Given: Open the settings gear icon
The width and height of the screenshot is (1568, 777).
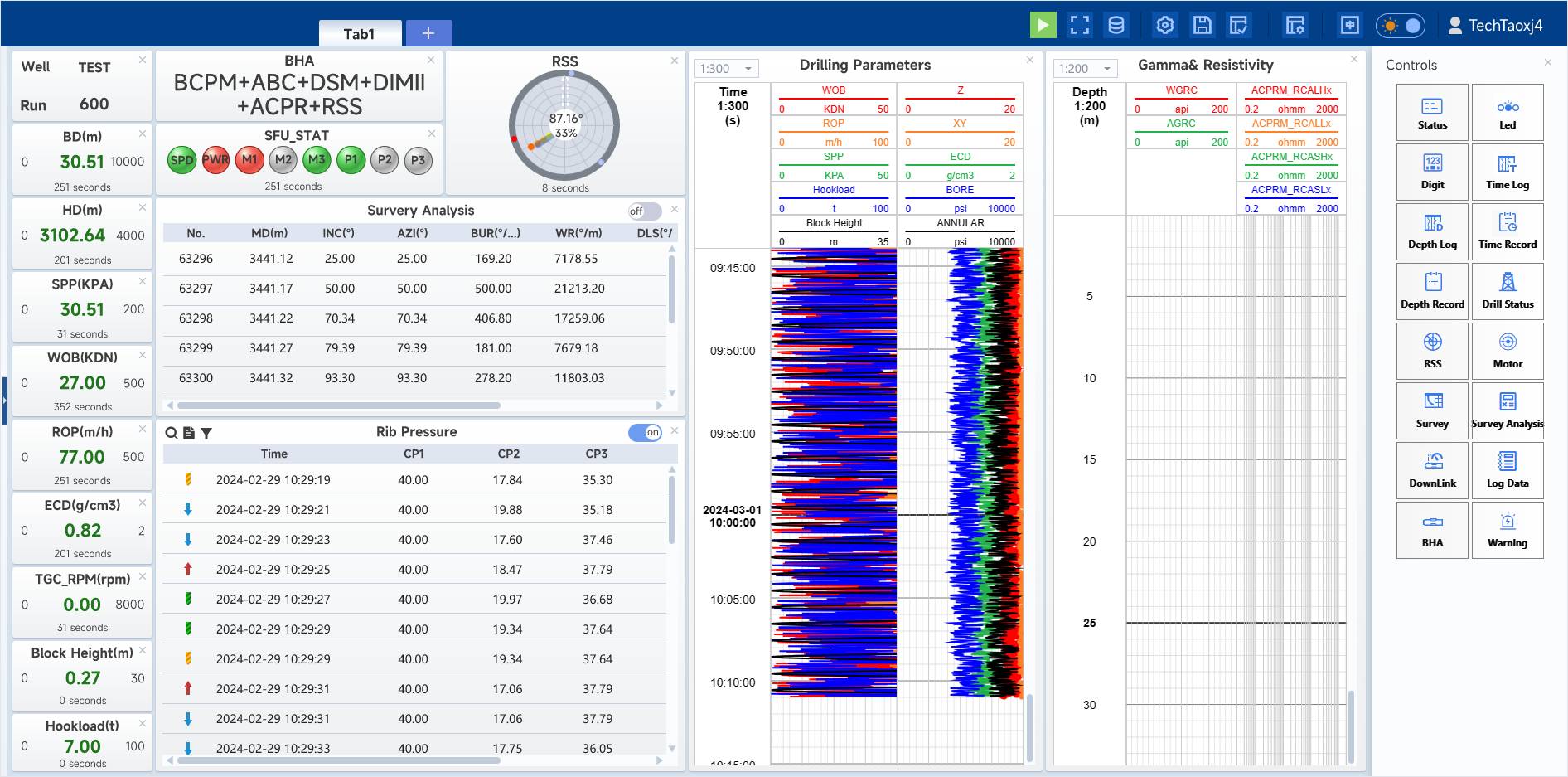Looking at the screenshot, I should (1165, 25).
